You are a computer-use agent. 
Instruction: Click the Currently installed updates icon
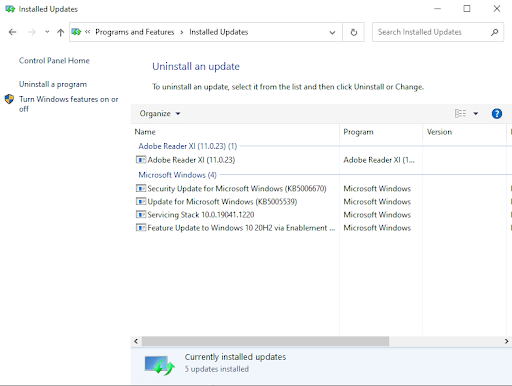159,365
